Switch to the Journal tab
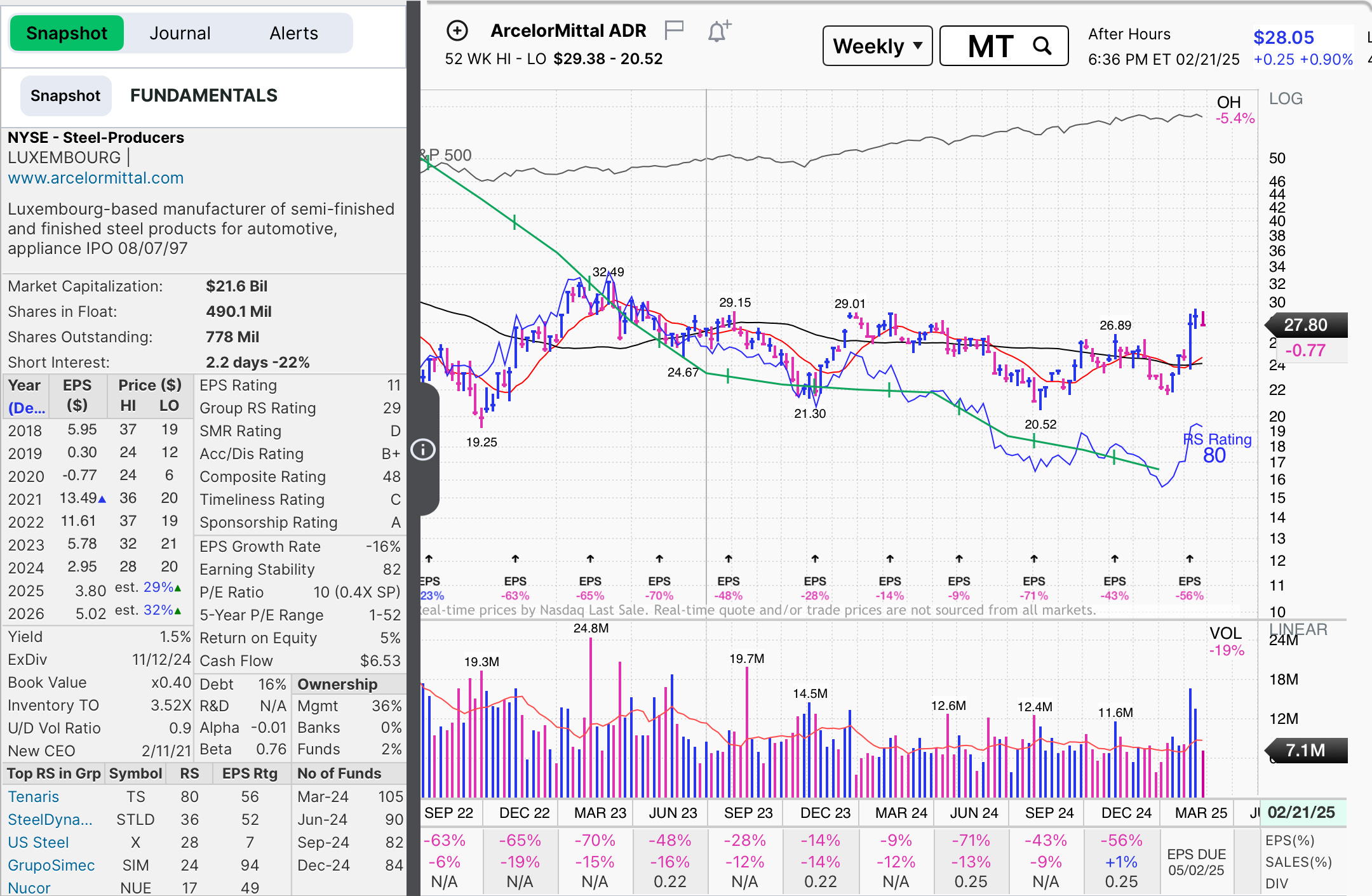Viewport: 1372px width, 896px height. (180, 33)
